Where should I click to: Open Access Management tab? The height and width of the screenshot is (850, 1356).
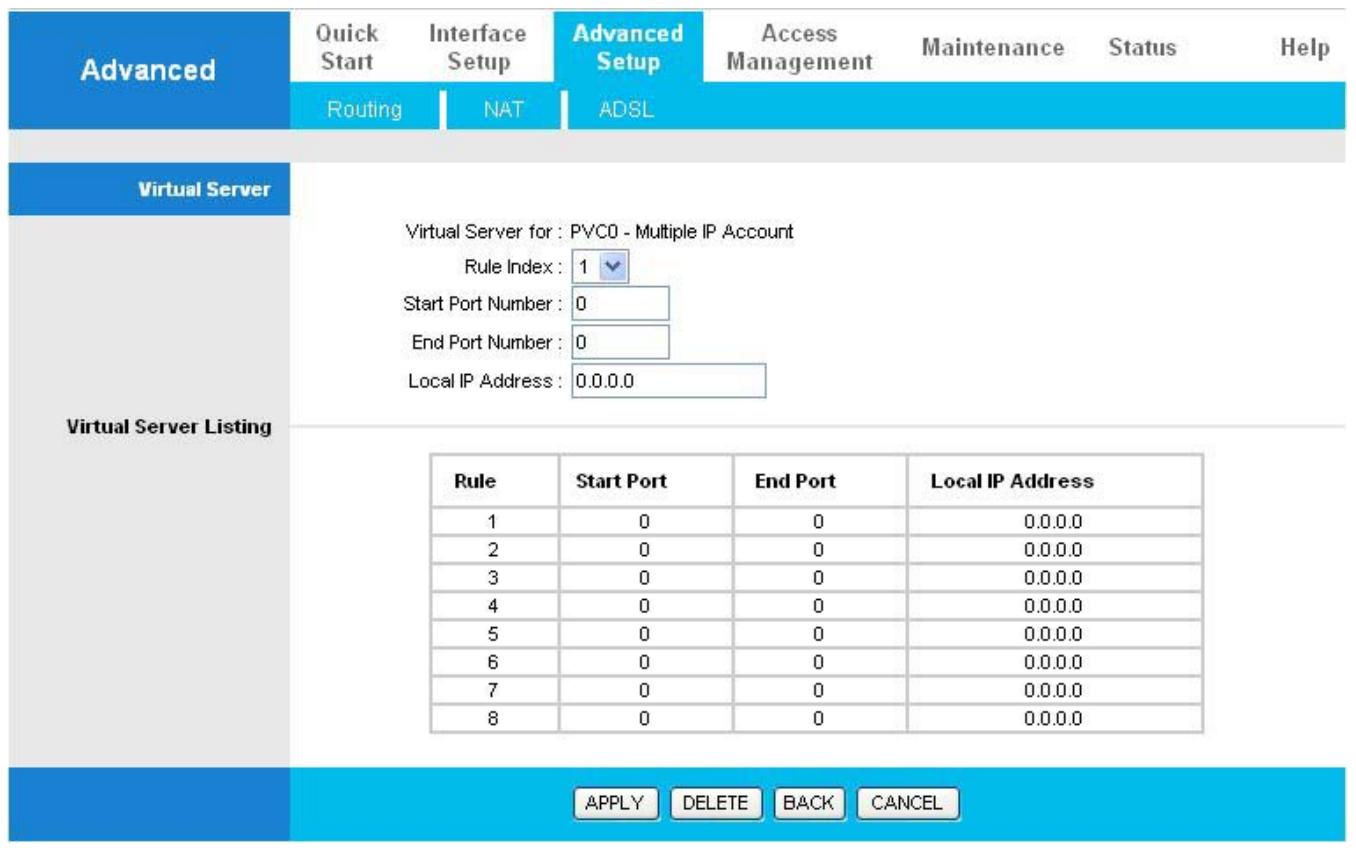799,47
